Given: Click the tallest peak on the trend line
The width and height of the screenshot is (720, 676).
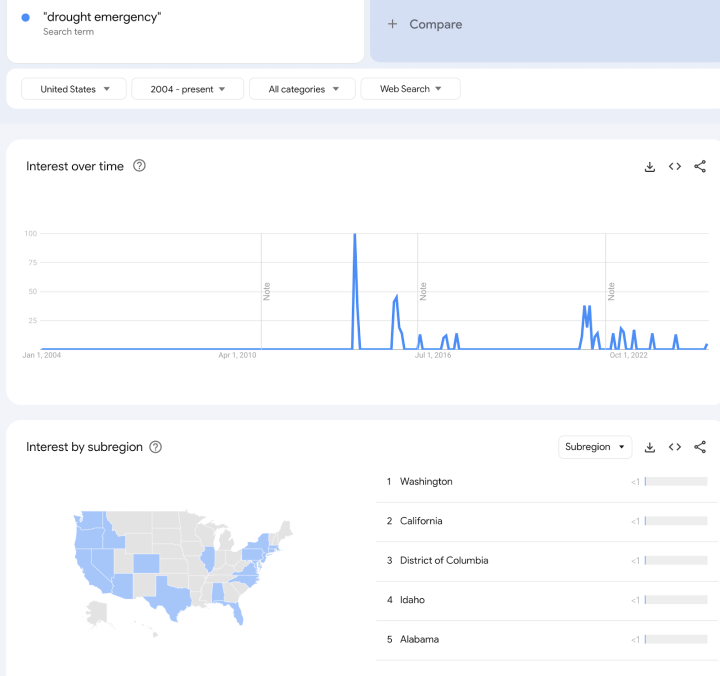Looking at the screenshot, I should point(355,236).
